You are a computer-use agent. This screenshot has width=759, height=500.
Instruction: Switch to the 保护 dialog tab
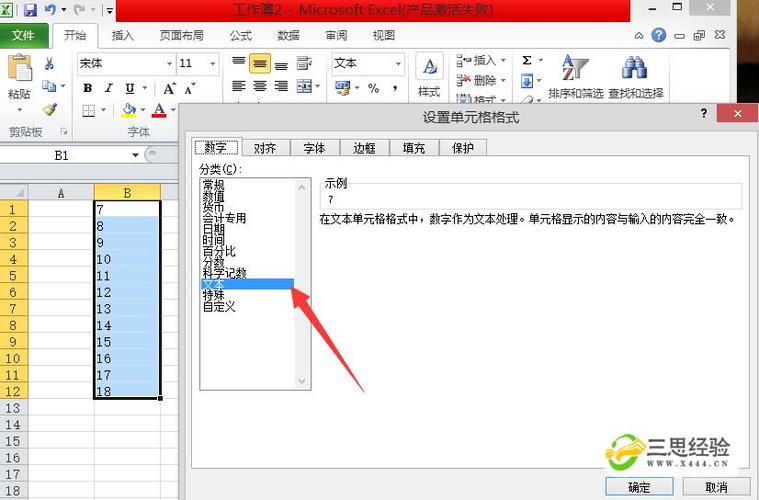(463, 148)
